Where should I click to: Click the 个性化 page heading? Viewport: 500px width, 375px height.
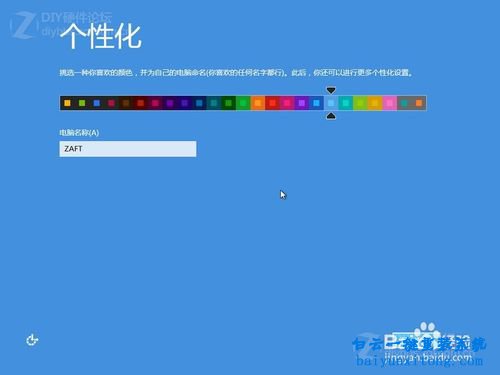tap(101, 36)
